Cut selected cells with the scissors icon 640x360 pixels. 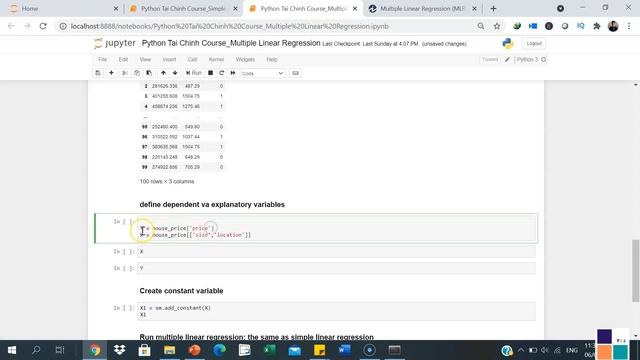pyautogui.click(x=125, y=73)
